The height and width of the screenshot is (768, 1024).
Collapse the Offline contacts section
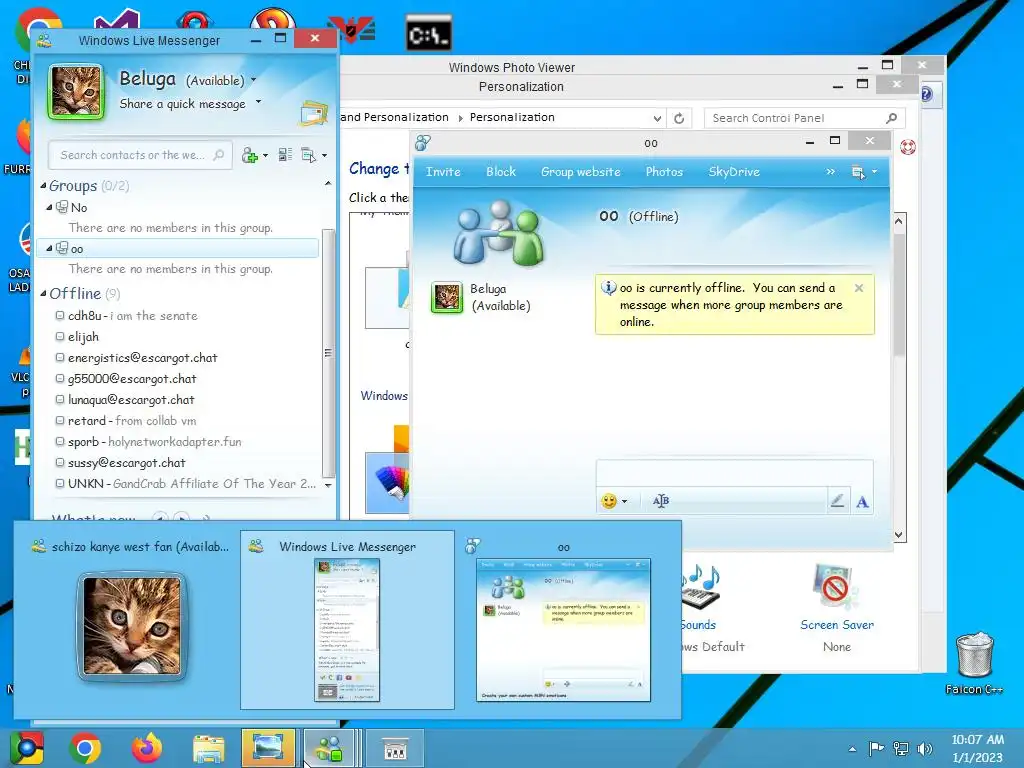(x=43, y=293)
